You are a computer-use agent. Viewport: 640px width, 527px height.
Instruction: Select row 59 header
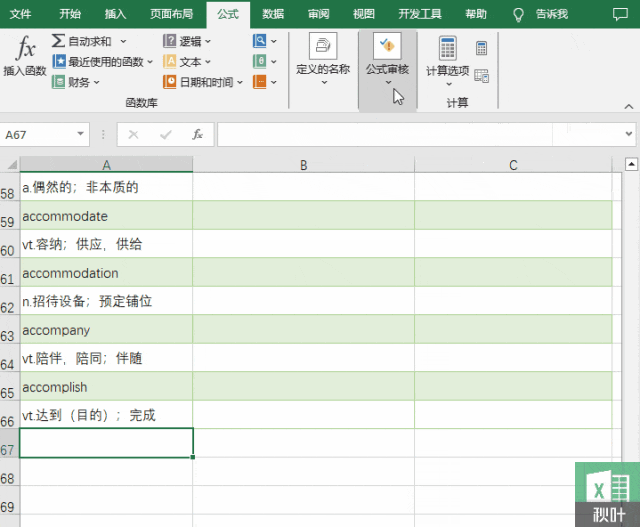(9, 216)
